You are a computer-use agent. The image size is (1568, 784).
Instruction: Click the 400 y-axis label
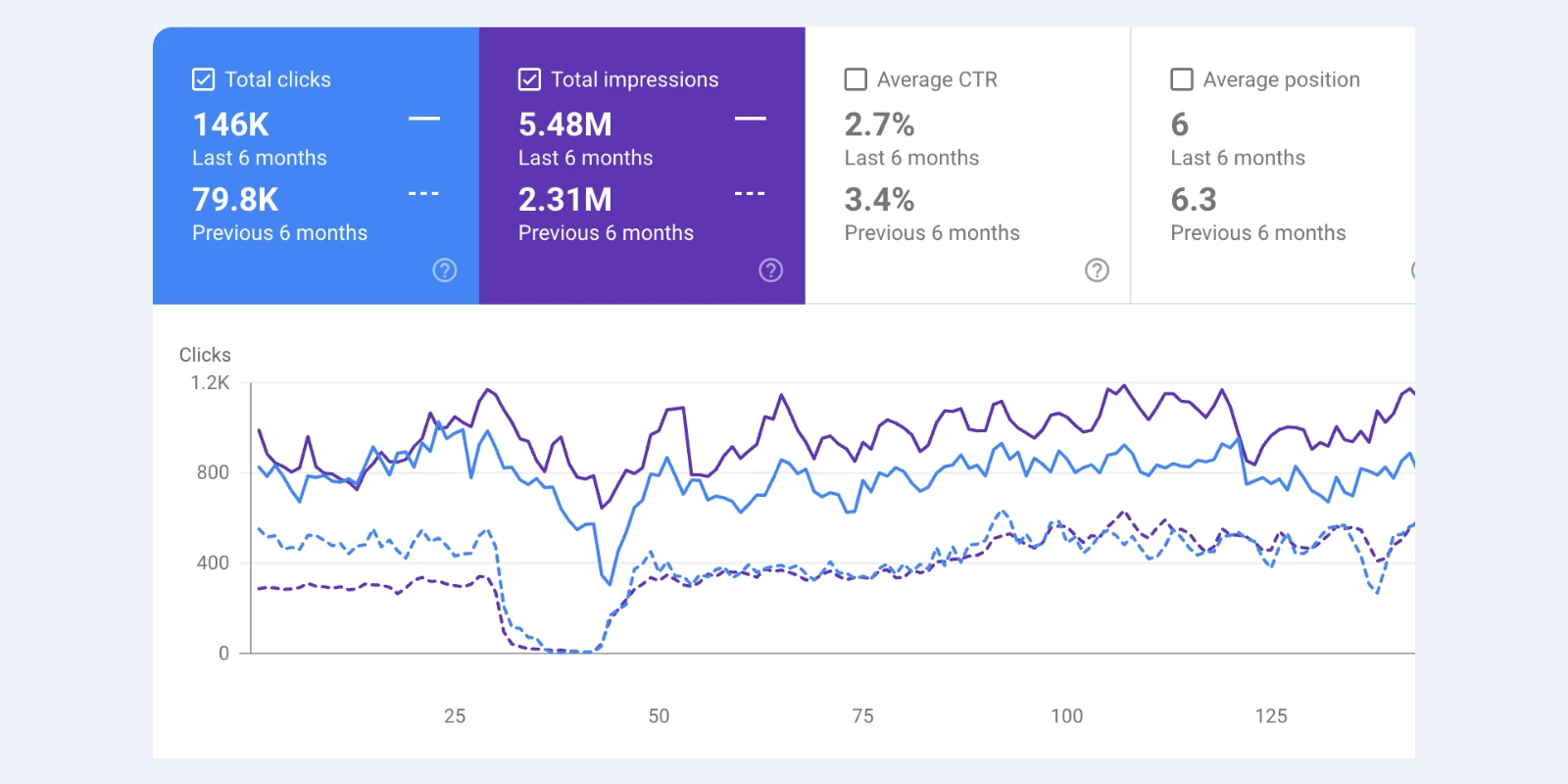(213, 563)
